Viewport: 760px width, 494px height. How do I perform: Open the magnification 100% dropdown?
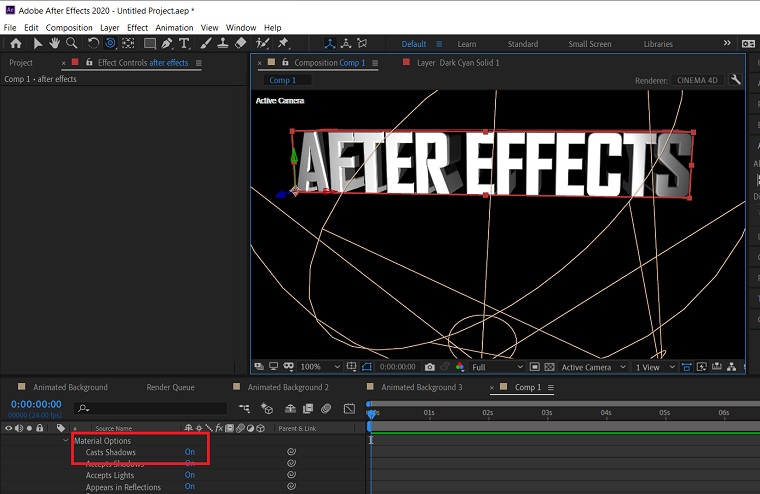320,367
